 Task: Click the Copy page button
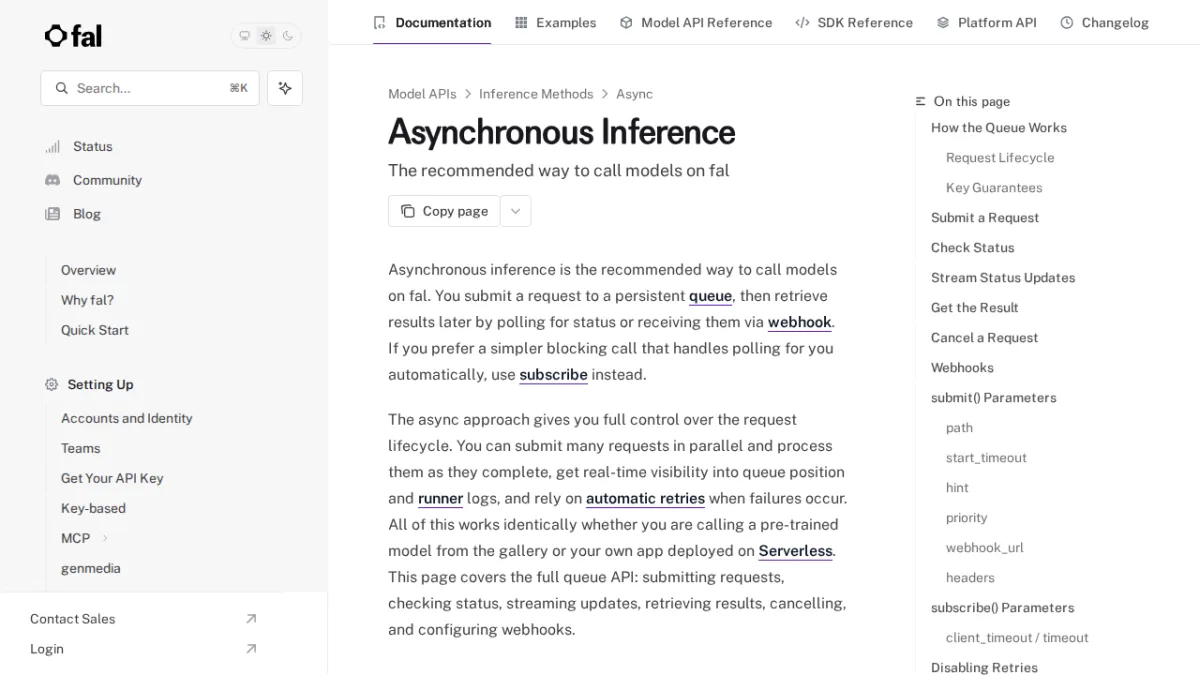(x=444, y=211)
